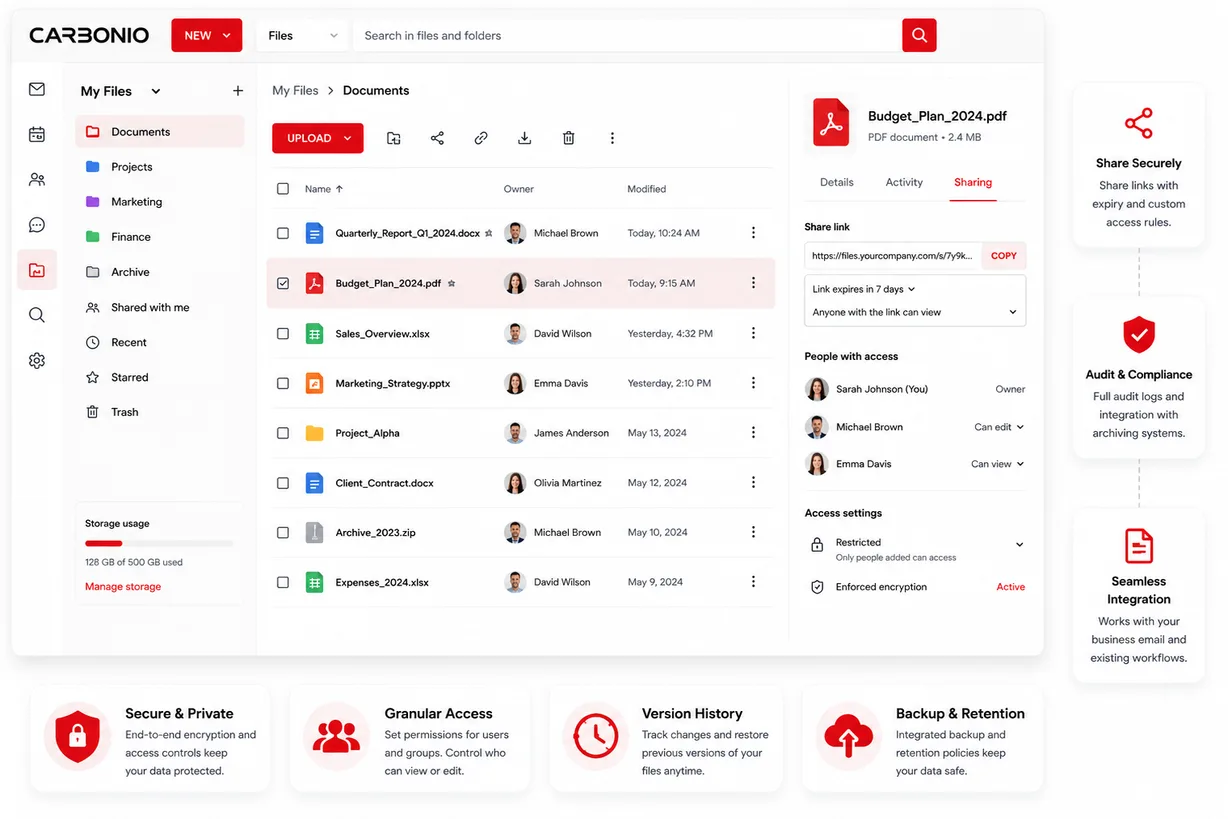Sort by the Modified column header
The width and height of the screenshot is (1228, 819).
(646, 189)
